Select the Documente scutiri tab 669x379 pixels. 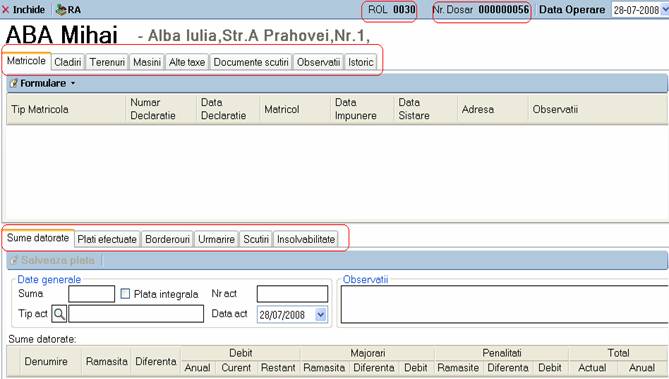[x=251, y=62]
